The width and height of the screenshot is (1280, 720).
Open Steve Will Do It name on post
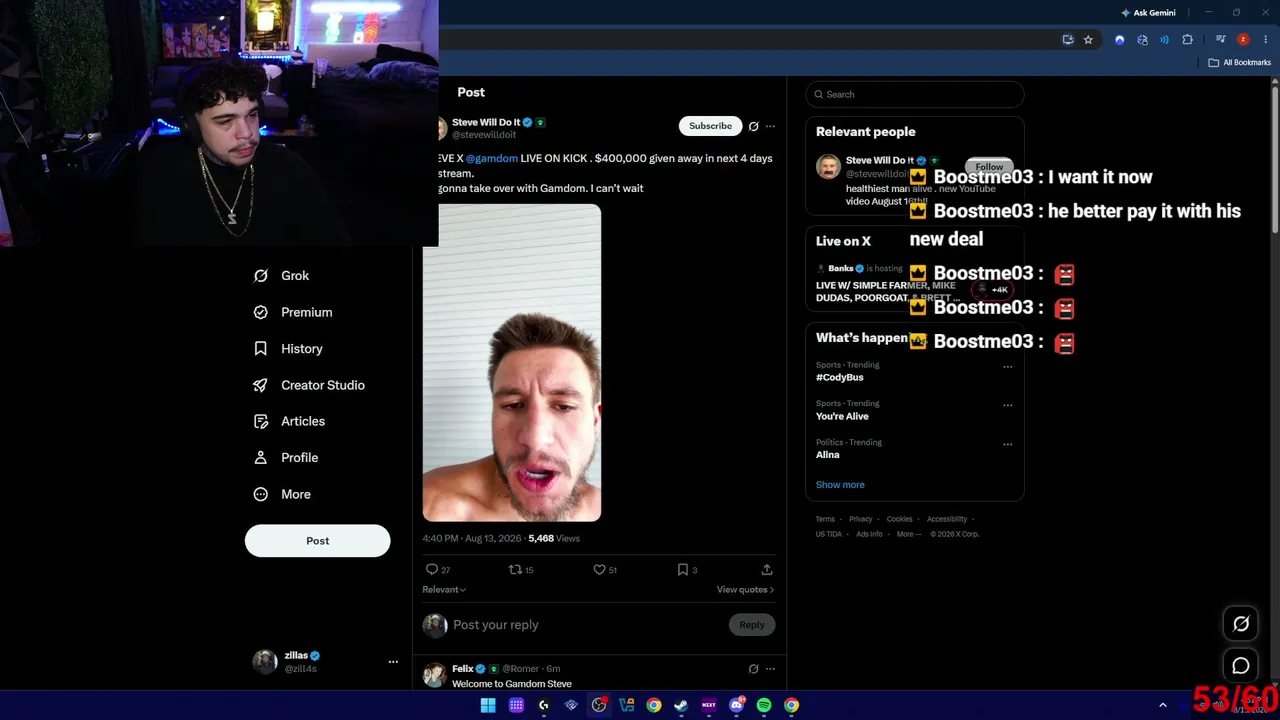[486, 123]
